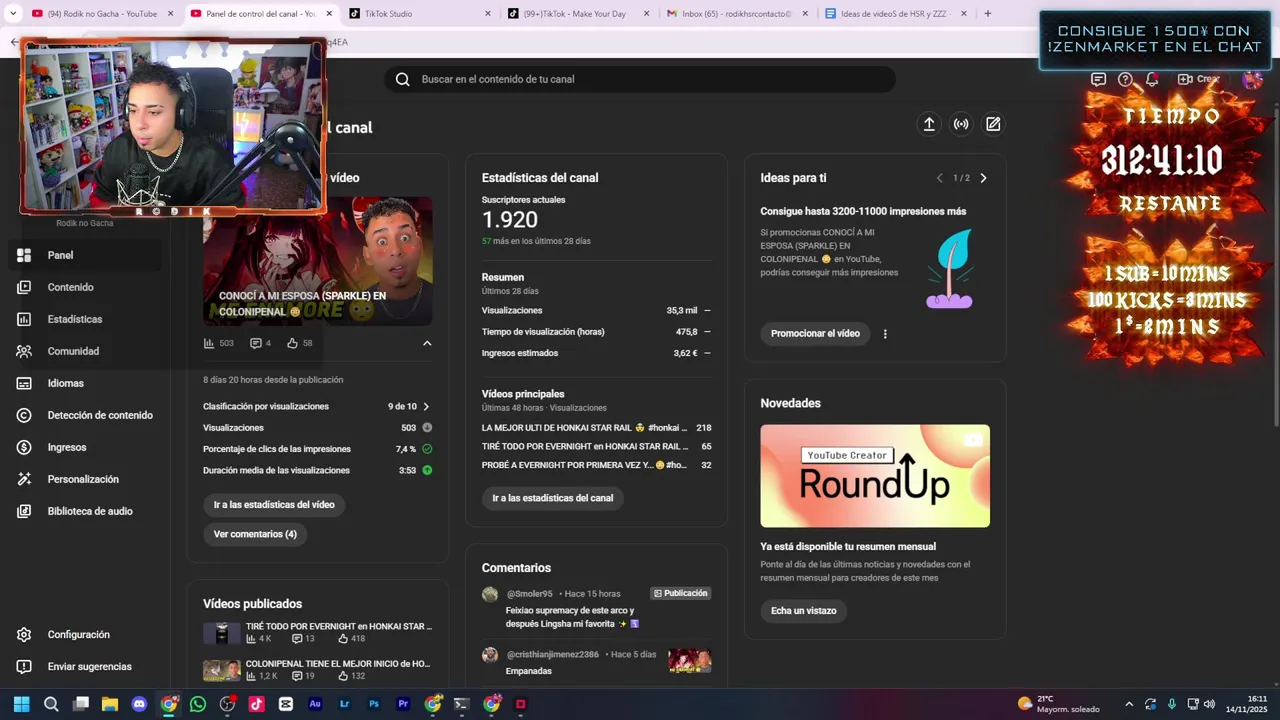Click 'Echa un vistazo' button
This screenshot has width=1280, height=720.
803,611
